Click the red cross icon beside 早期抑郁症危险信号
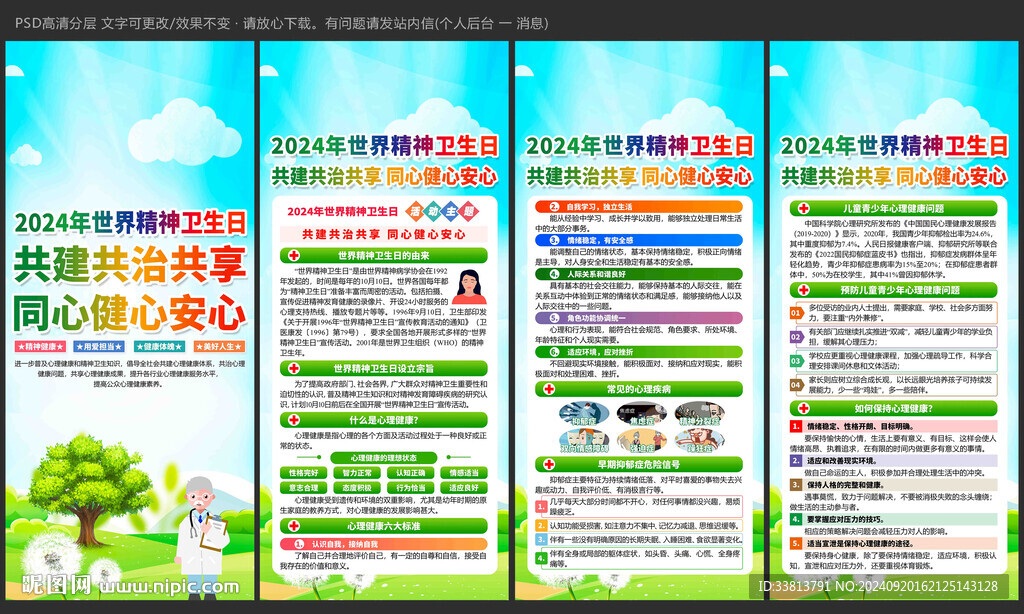Image resolution: width=1024 pixels, height=614 pixels. [x=549, y=464]
